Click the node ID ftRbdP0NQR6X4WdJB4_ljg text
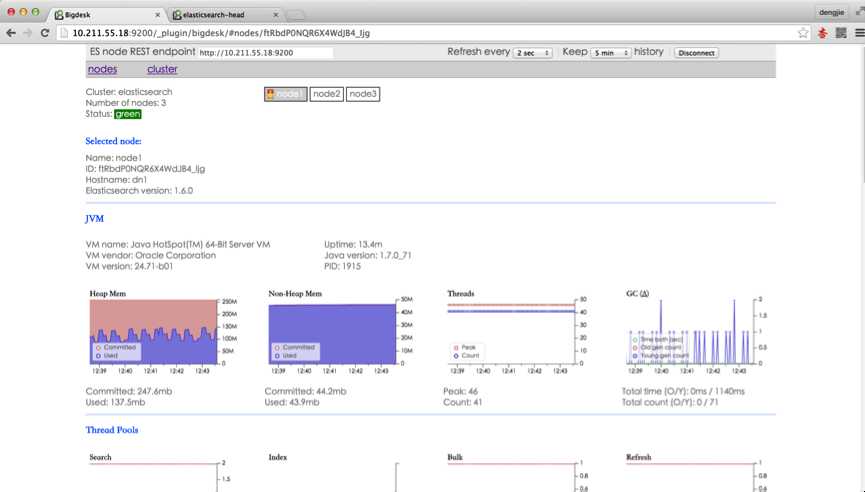This screenshot has height=492, width=865. point(145,169)
